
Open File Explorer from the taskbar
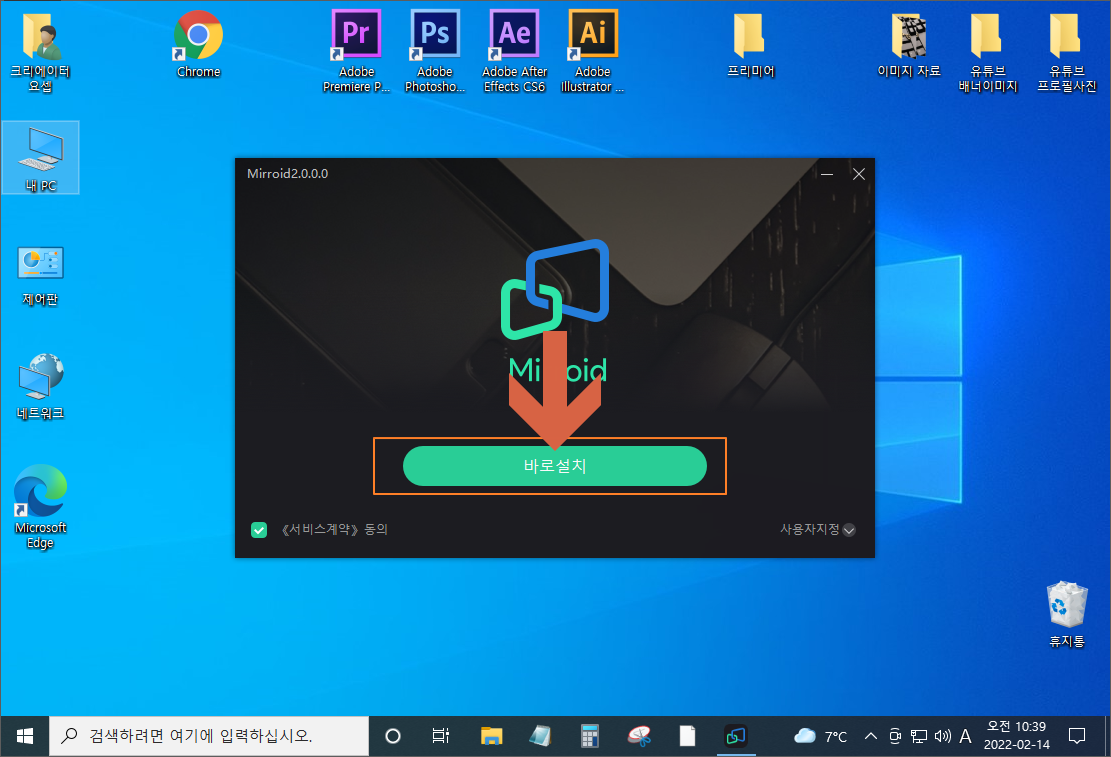(491, 736)
